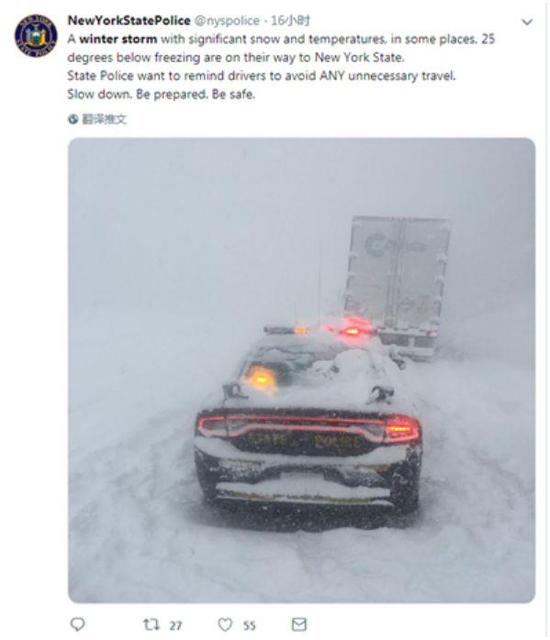
Task: Share via the envelope message icon
Action: [x=299, y=624]
